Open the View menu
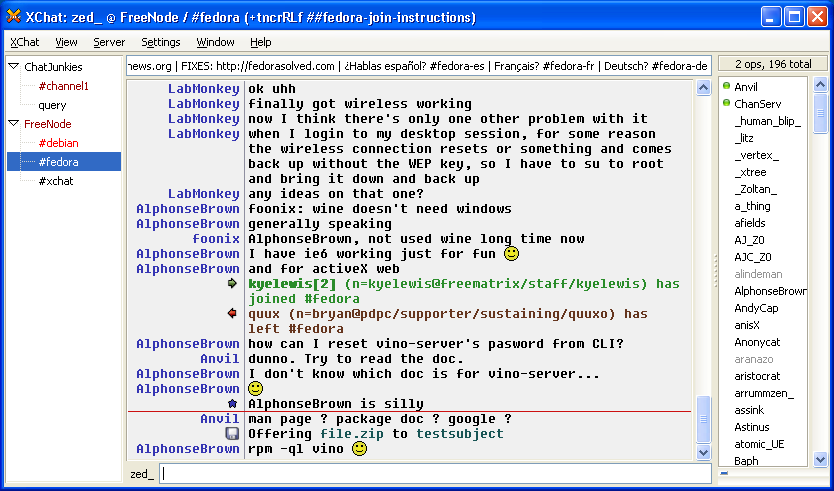This screenshot has width=834, height=491. 66,42
